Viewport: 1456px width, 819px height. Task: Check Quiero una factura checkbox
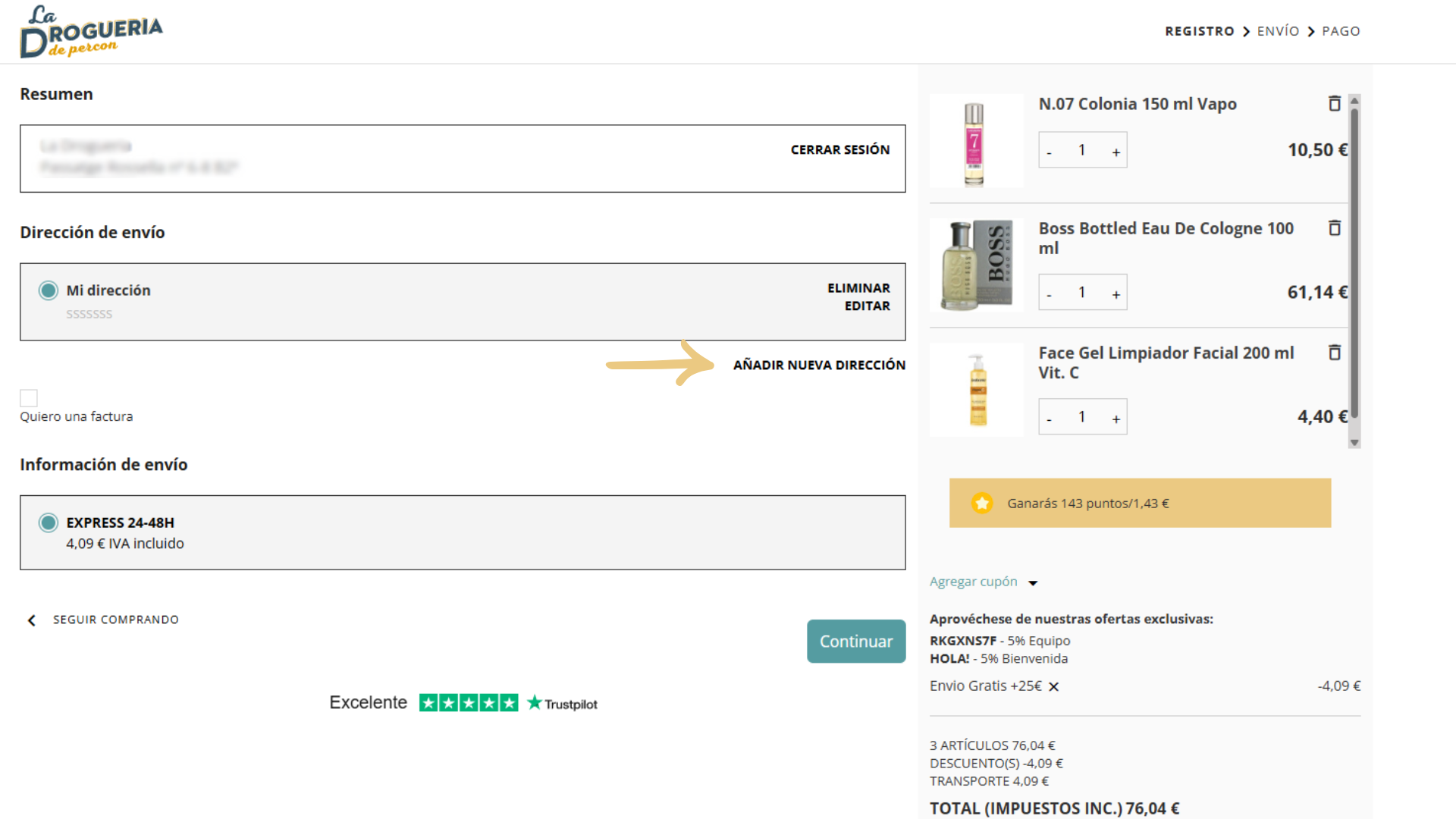click(x=29, y=398)
